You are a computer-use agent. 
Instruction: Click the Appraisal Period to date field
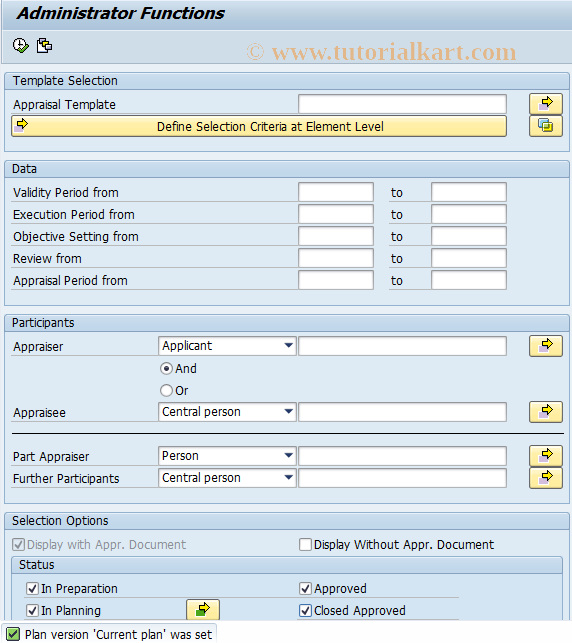pos(469,280)
